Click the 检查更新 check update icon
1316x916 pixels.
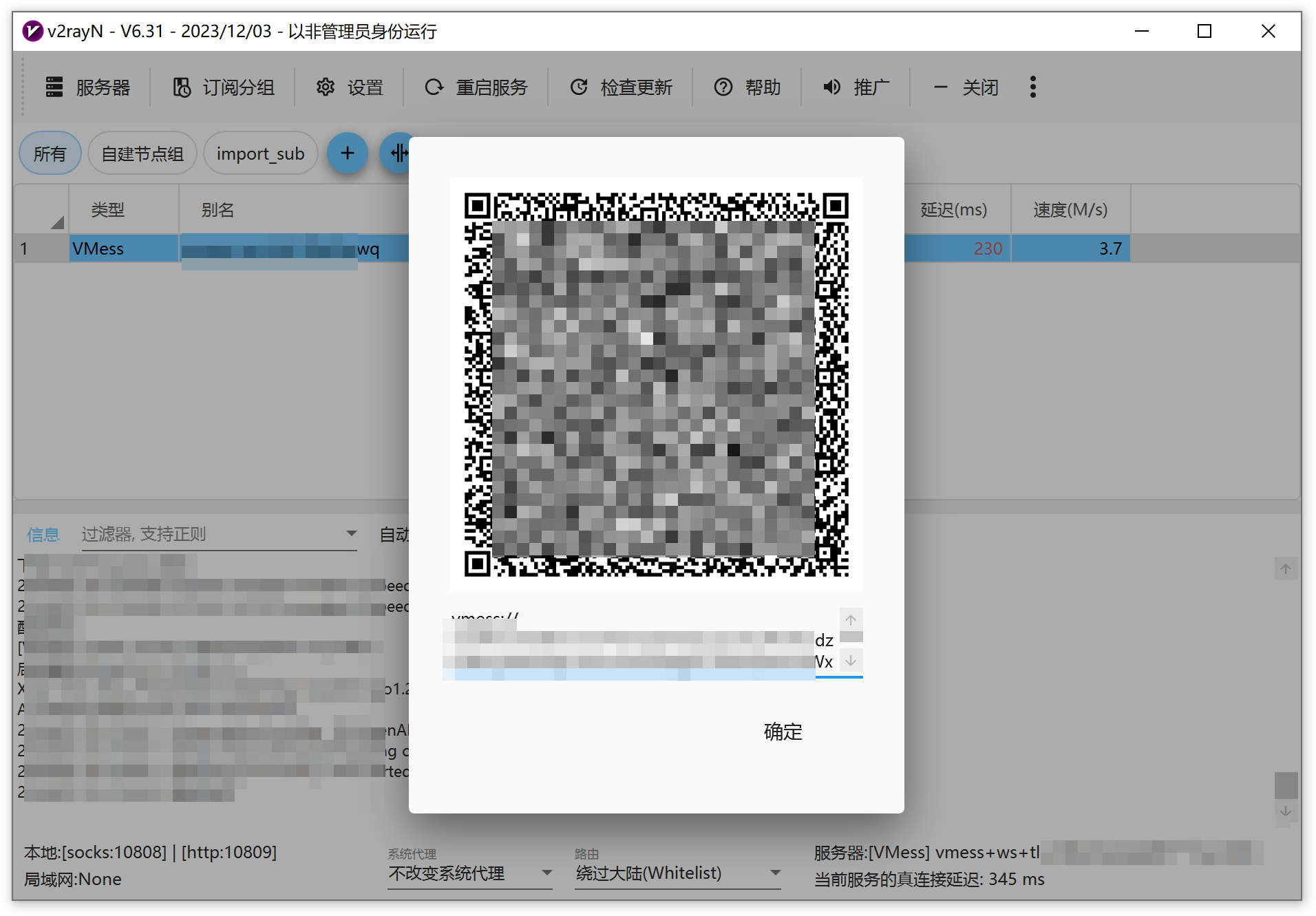(x=579, y=87)
